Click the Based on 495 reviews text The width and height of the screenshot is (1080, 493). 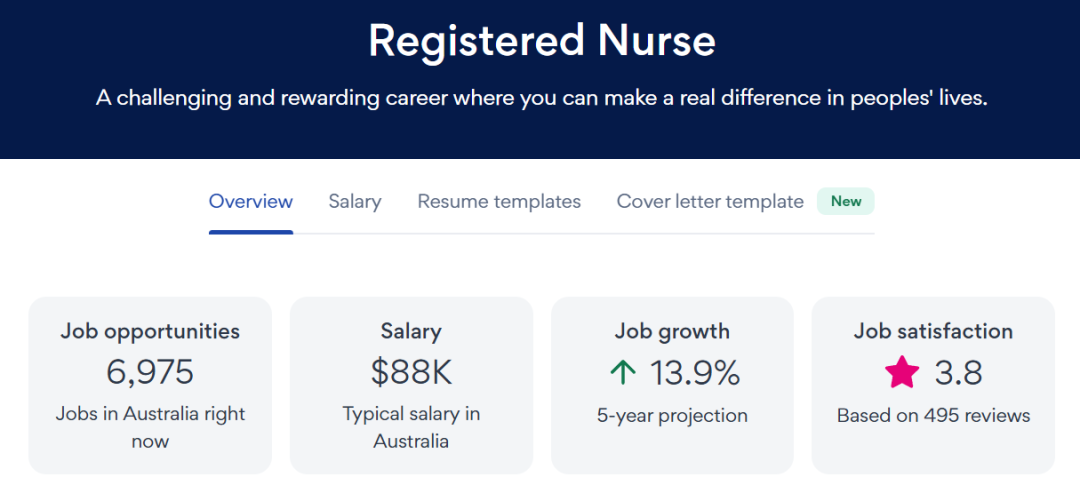(x=933, y=415)
